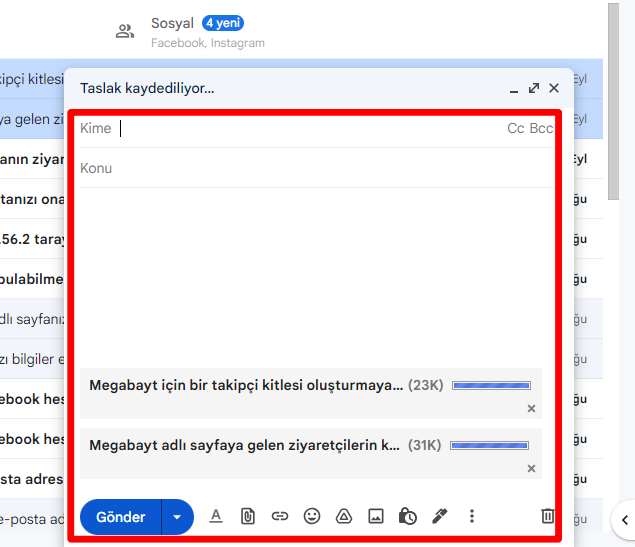Image resolution: width=635 pixels, height=547 pixels.
Task: Click the inbox vertical scrollbar
Action: [613, 101]
